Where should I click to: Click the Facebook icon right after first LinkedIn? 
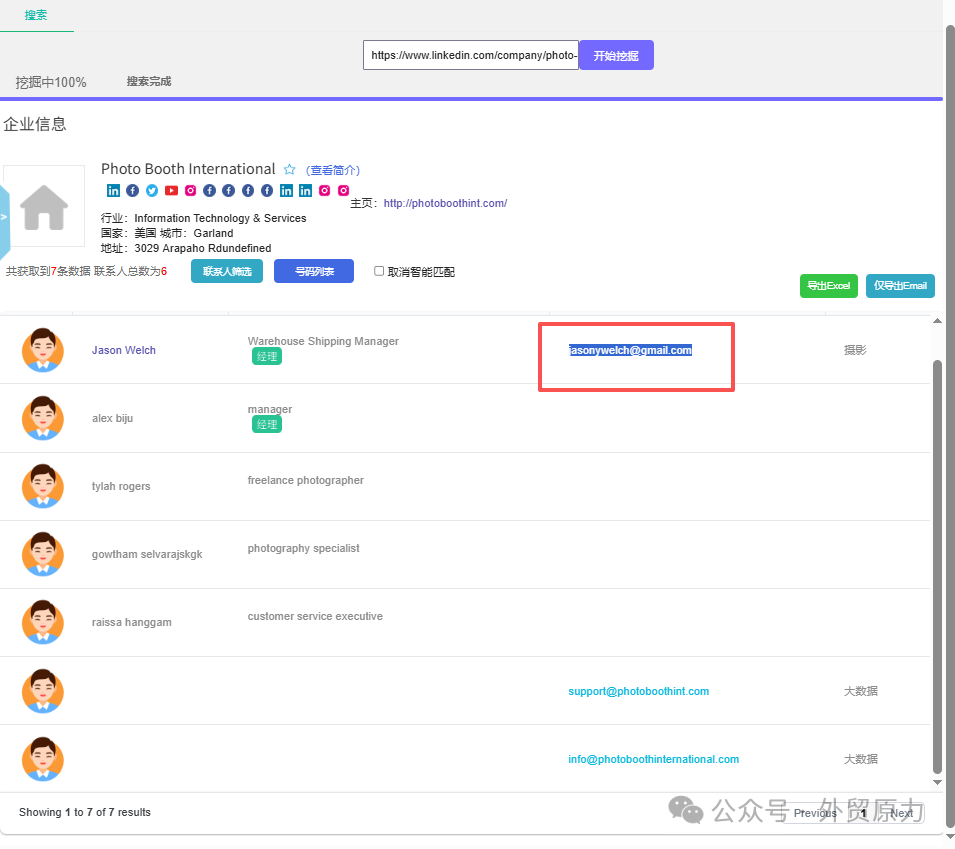click(132, 191)
